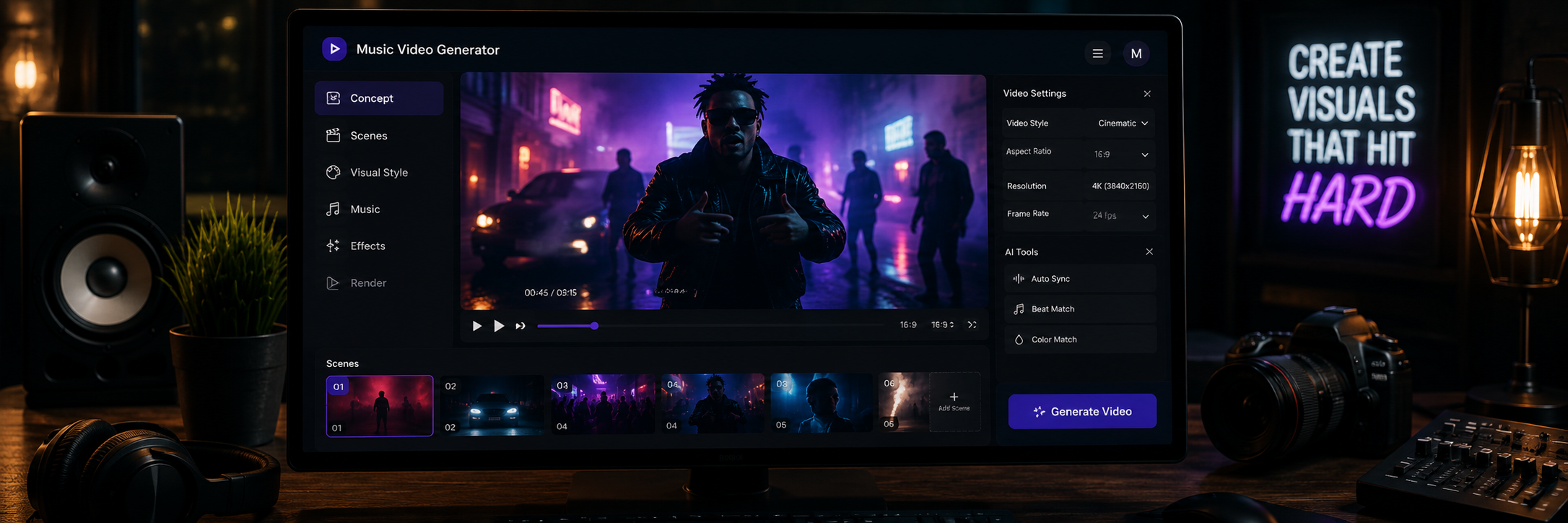1568x523 pixels.
Task: Click the Visual Style palette icon
Action: [334, 173]
